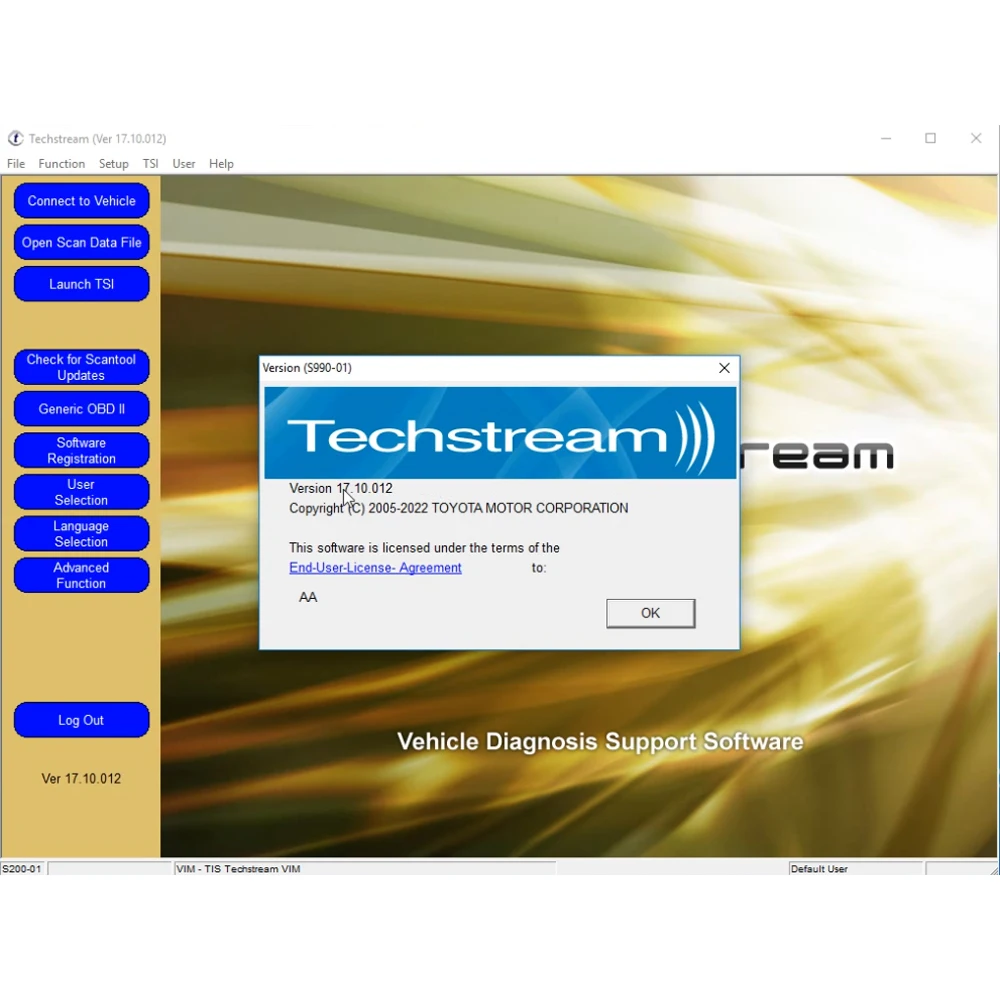
Task: Select Generic OBD II button
Action: [82, 409]
